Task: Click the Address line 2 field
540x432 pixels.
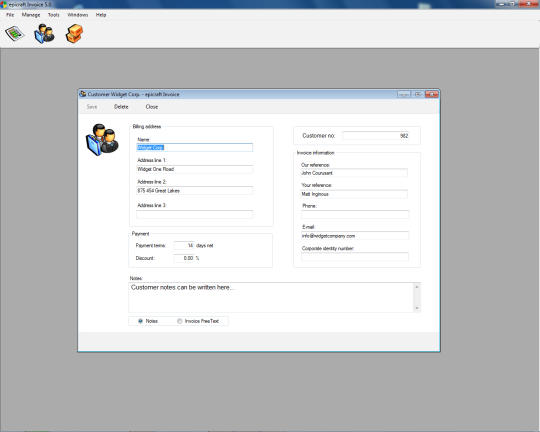Action: click(x=195, y=191)
